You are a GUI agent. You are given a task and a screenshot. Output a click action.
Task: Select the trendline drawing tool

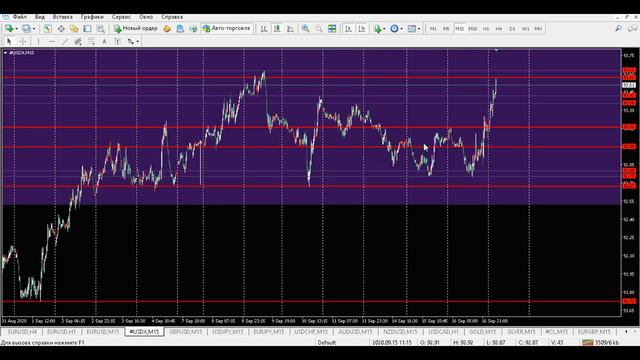click(64, 41)
